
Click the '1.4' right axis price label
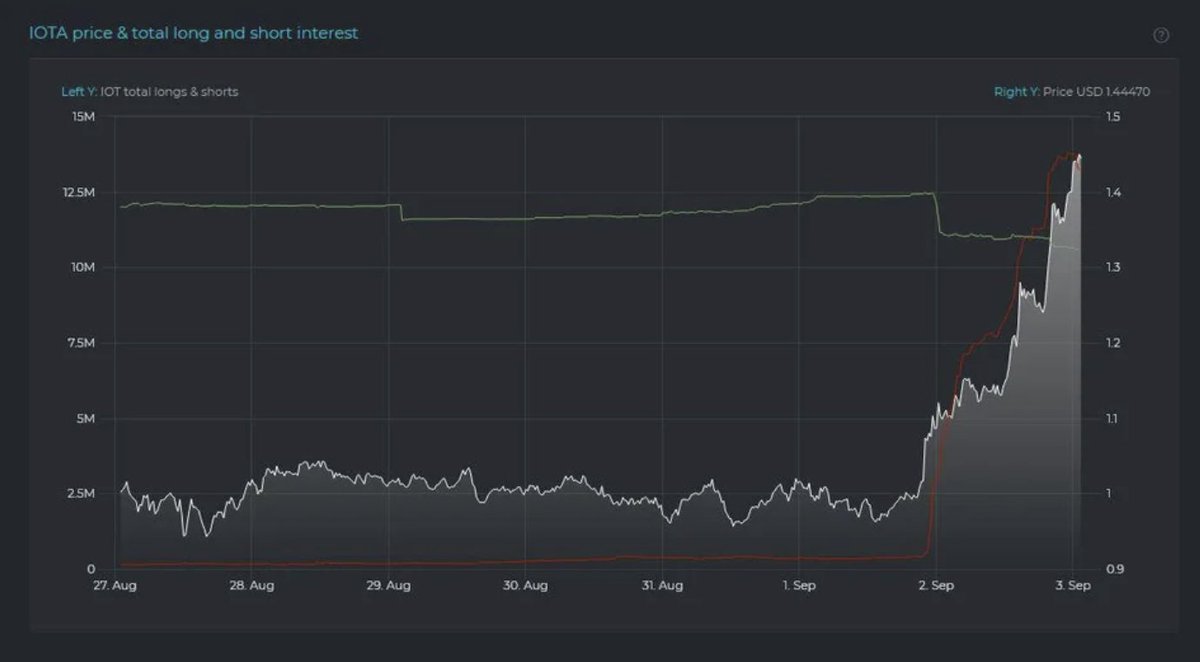point(1113,192)
